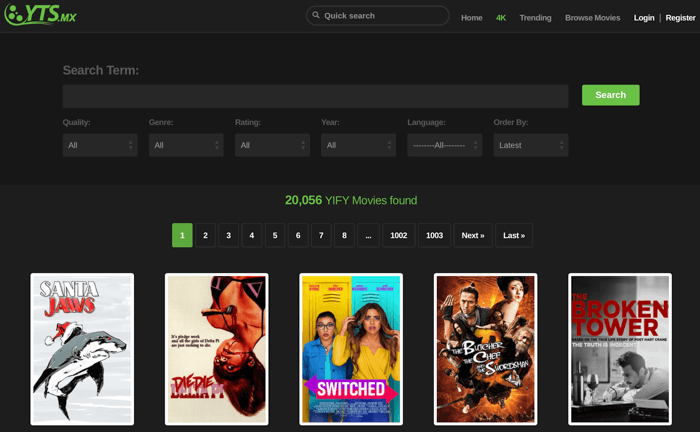Go to page 4
Viewport: 700px width, 432px height.
pos(252,235)
